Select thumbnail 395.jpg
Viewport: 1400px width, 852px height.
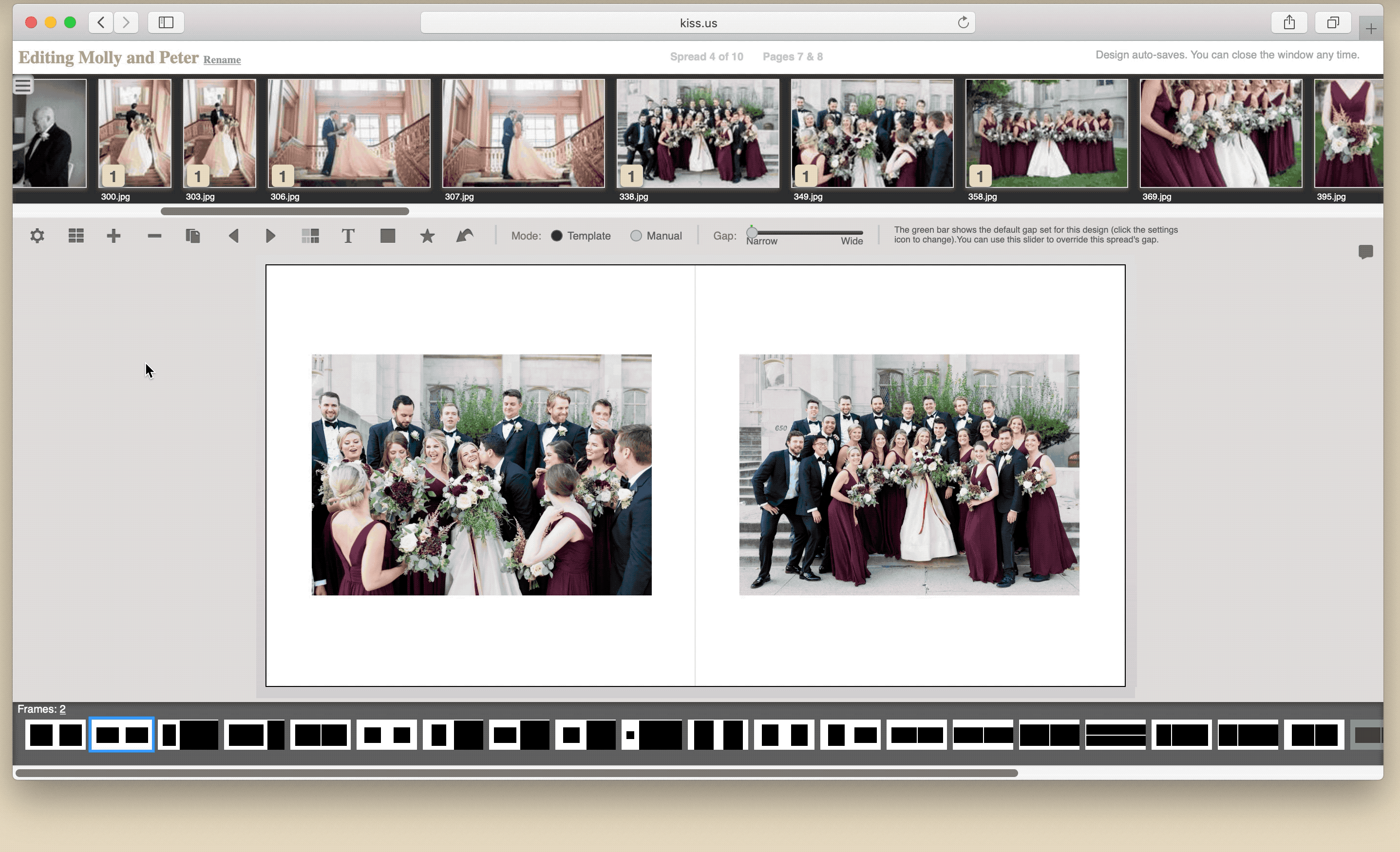click(1349, 133)
